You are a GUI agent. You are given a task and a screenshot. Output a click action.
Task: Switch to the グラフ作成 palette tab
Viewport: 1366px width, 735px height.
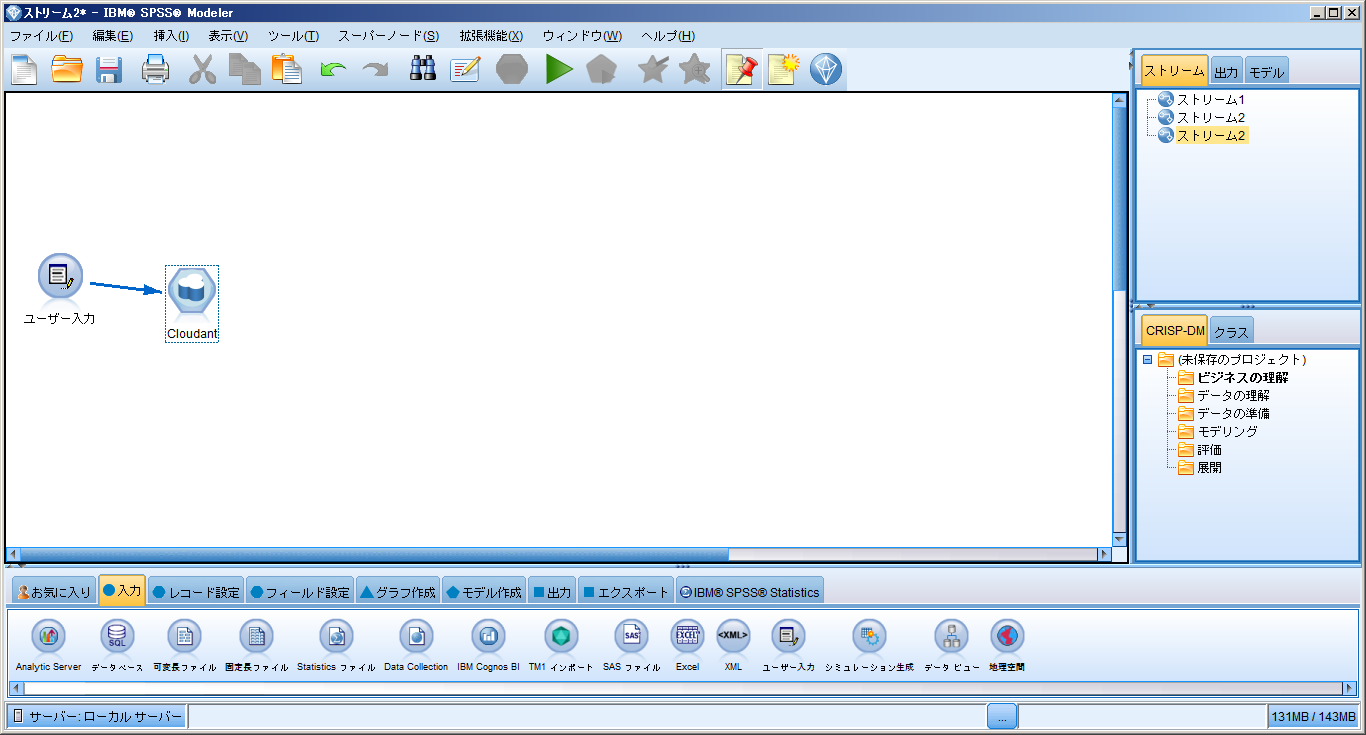398,592
